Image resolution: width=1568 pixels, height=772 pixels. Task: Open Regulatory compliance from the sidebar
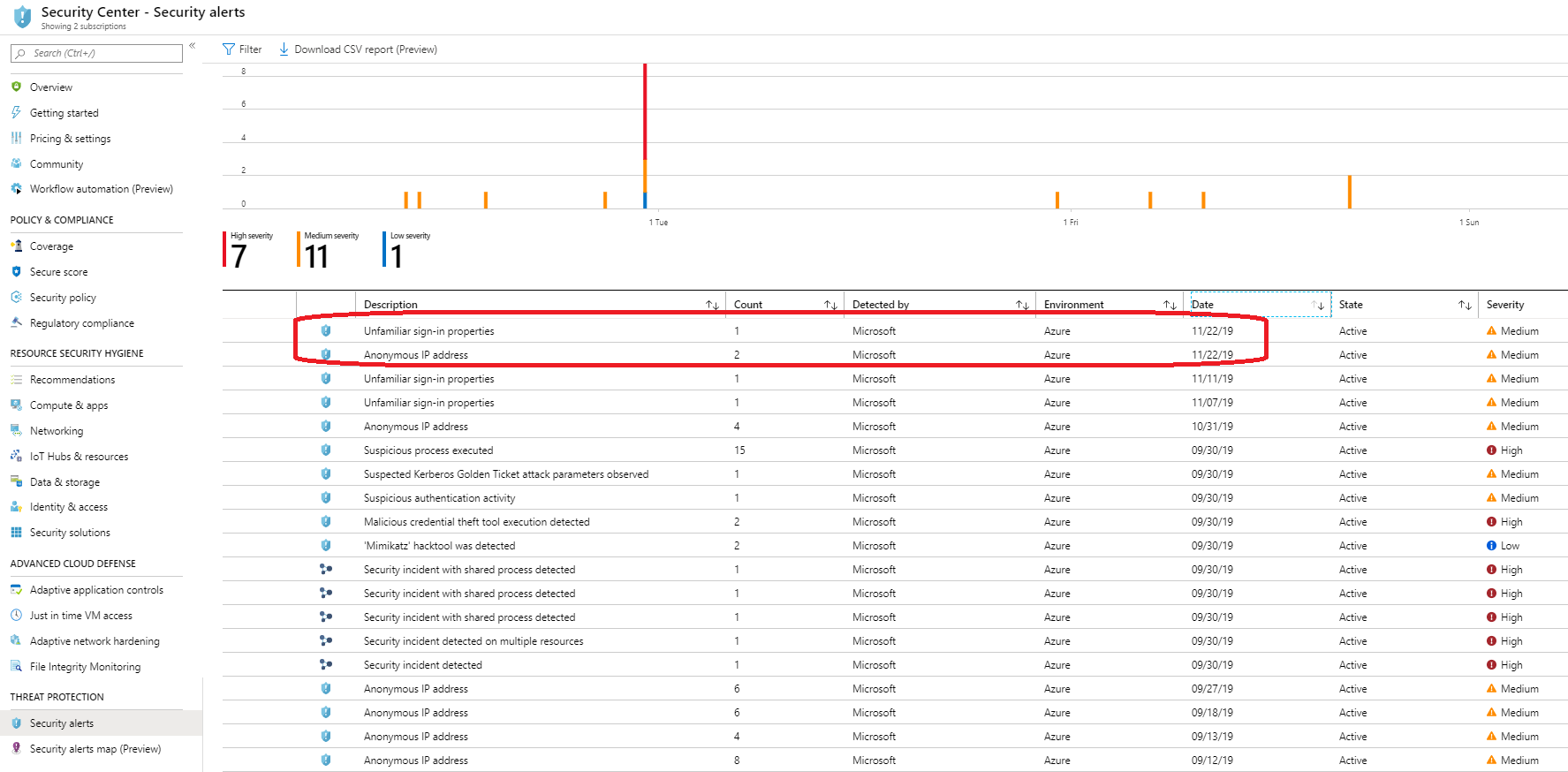pos(81,323)
